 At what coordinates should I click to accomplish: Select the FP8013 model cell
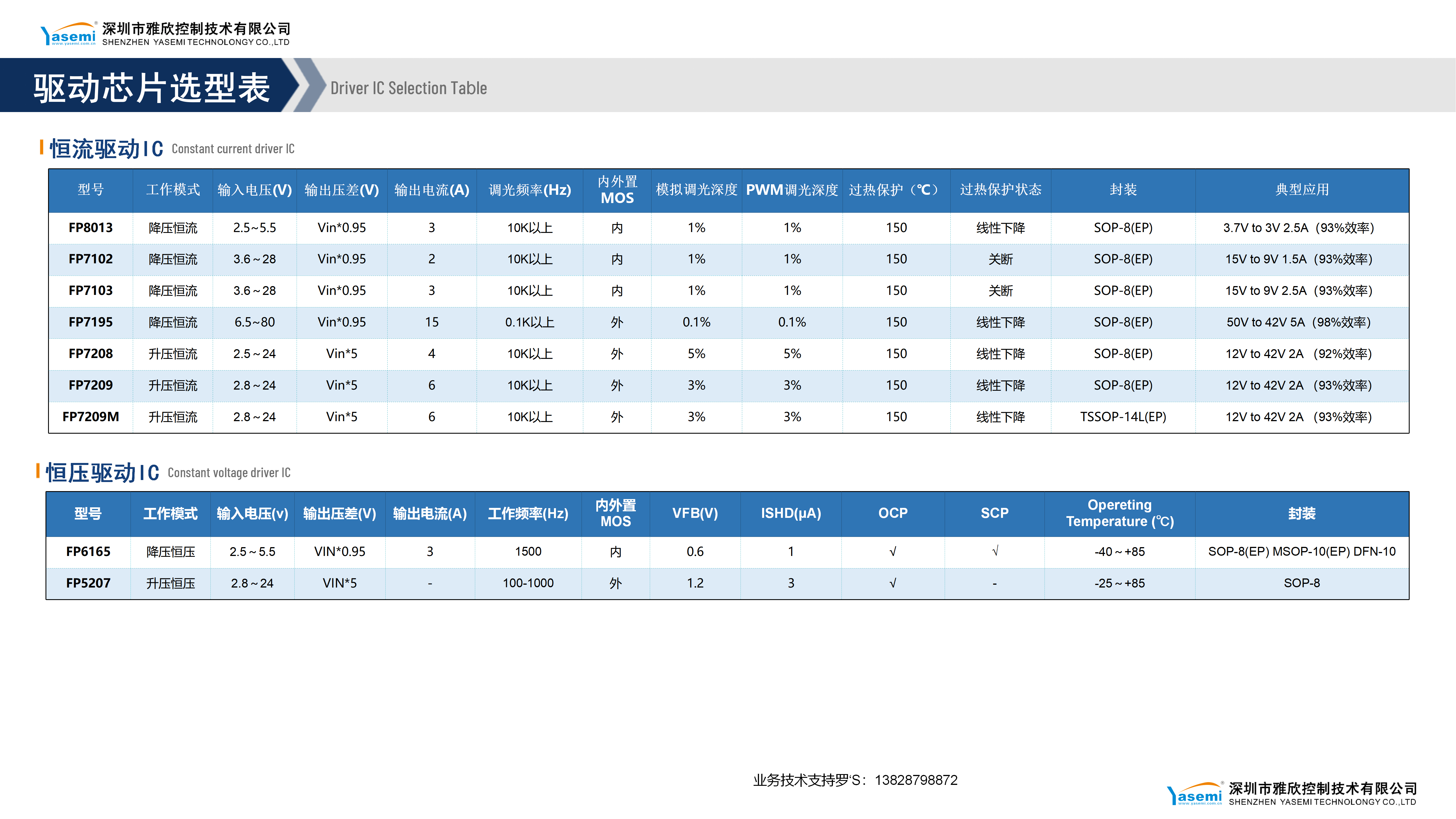[90, 228]
